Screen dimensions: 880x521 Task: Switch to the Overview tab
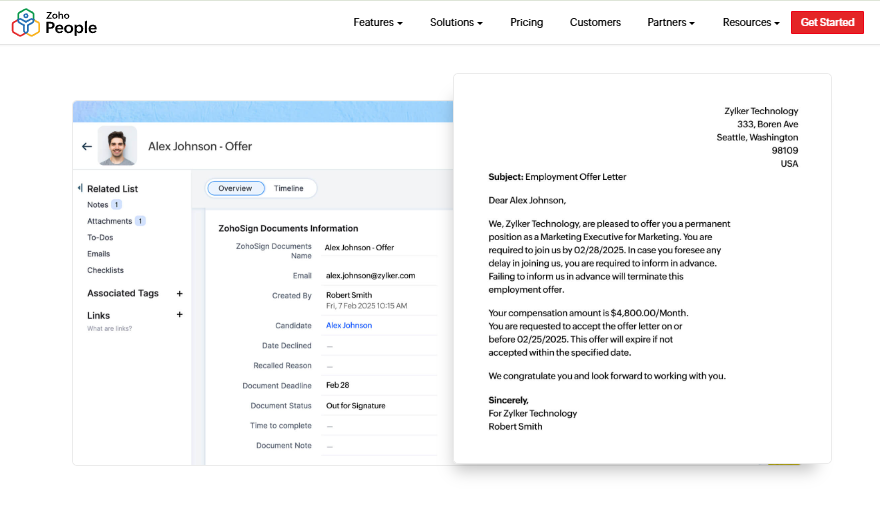click(x=236, y=188)
